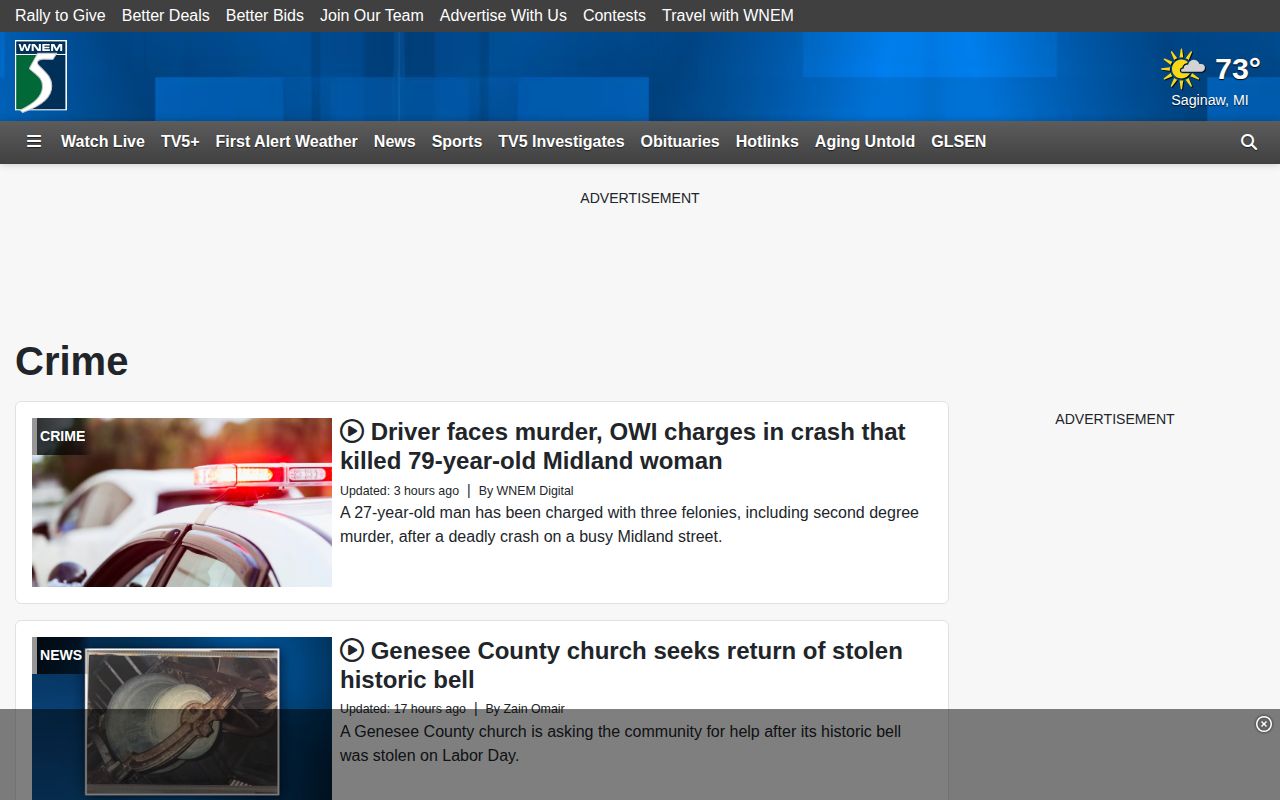Select Advertise With Us

[x=503, y=15]
